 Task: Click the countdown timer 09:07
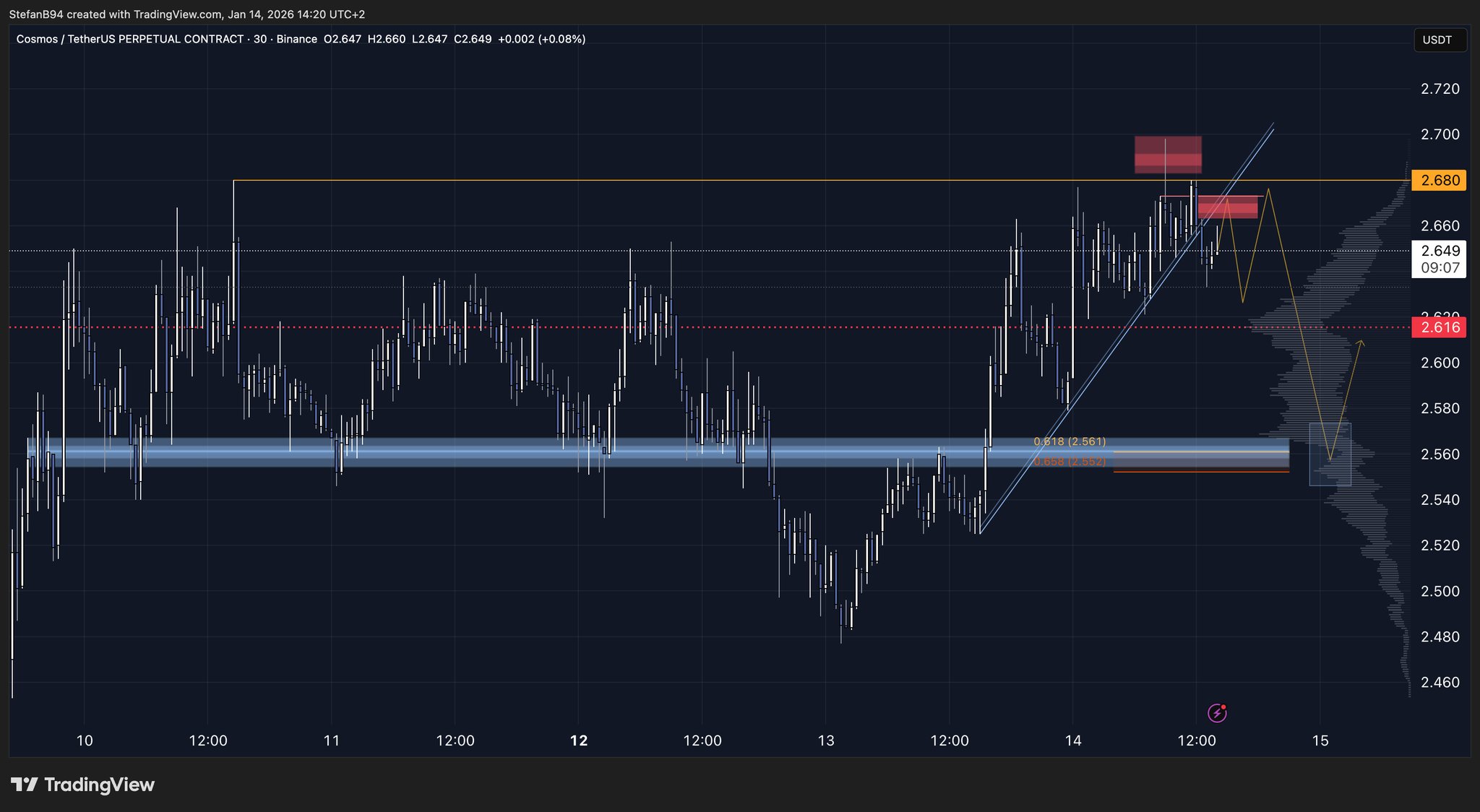pos(1440,268)
